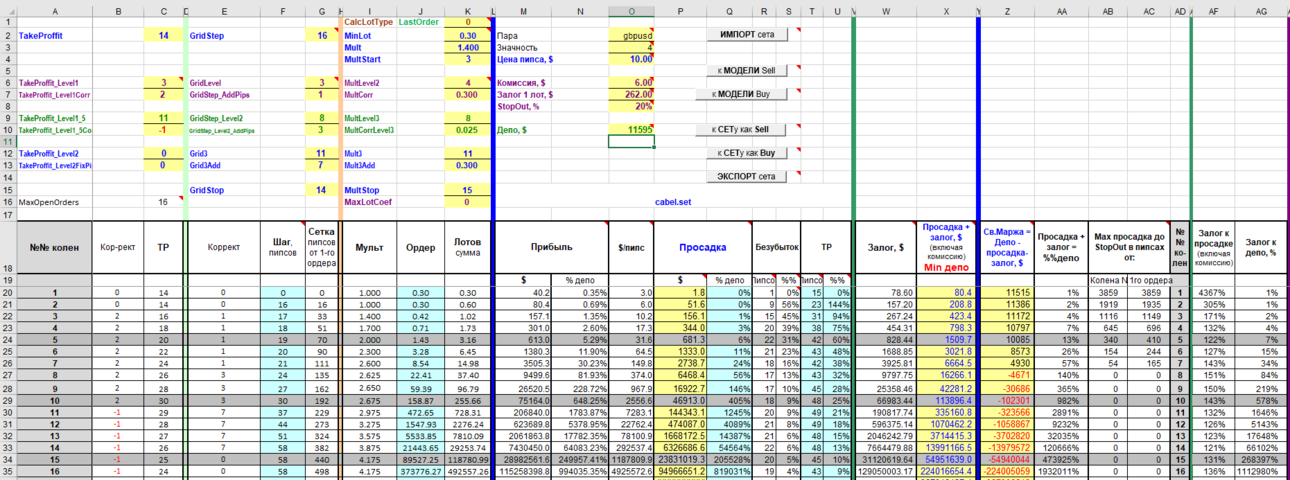
Task: Select the Залог 1 лот value 262.00
Action: 631,94
